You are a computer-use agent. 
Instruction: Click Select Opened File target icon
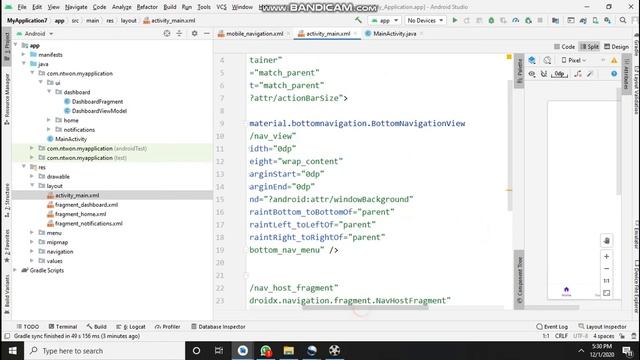click(x=167, y=33)
